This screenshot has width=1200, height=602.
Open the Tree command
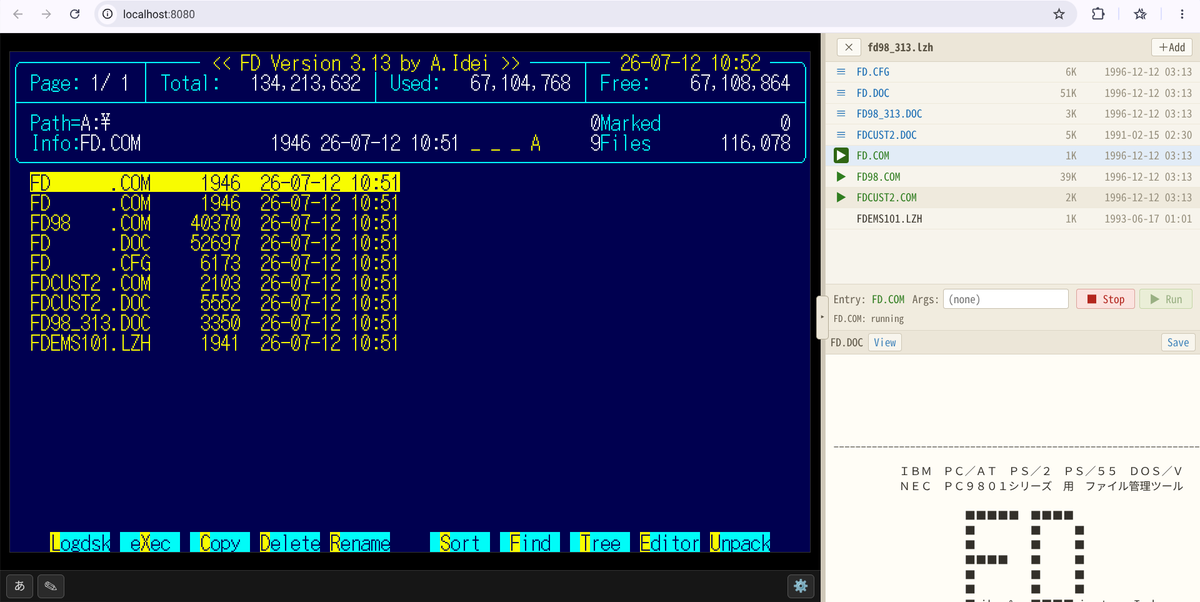(x=600, y=543)
